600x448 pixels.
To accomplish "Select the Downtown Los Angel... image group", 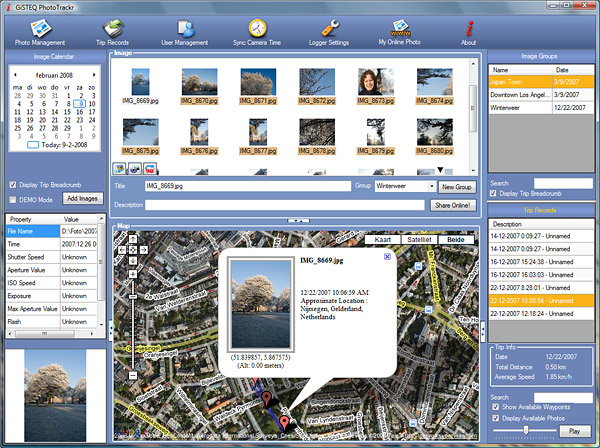I will pos(541,94).
